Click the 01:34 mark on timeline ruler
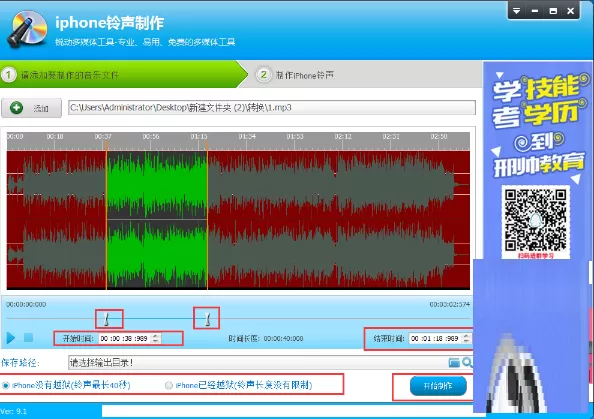The height and width of the screenshot is (419, 594). click(247, 136)
